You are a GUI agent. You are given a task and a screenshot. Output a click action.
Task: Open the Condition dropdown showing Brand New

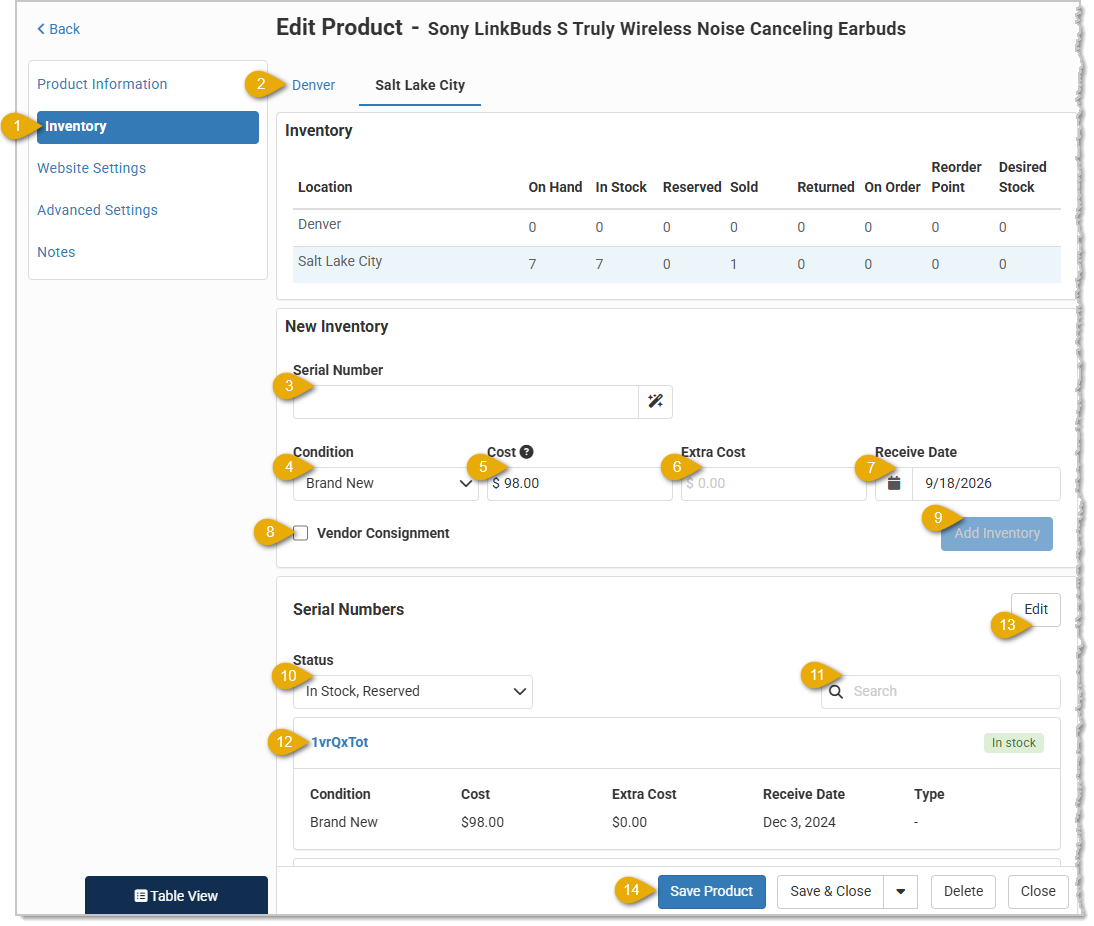(x=387, y=486)
